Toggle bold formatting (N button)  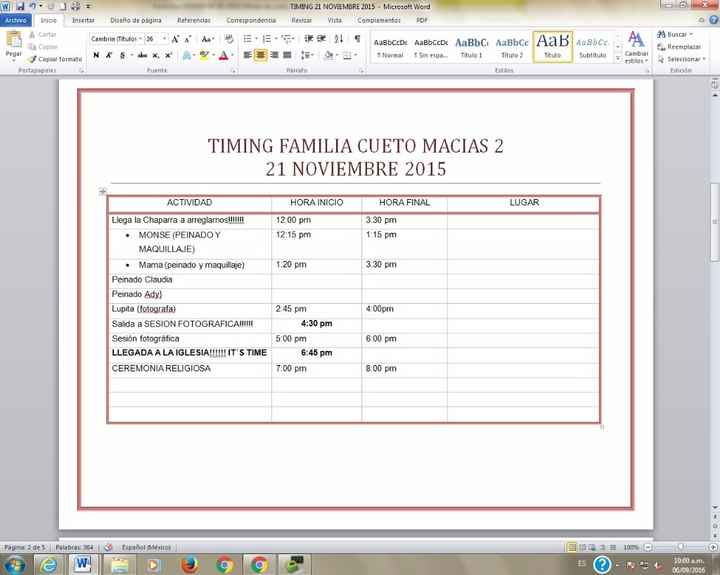96,55
